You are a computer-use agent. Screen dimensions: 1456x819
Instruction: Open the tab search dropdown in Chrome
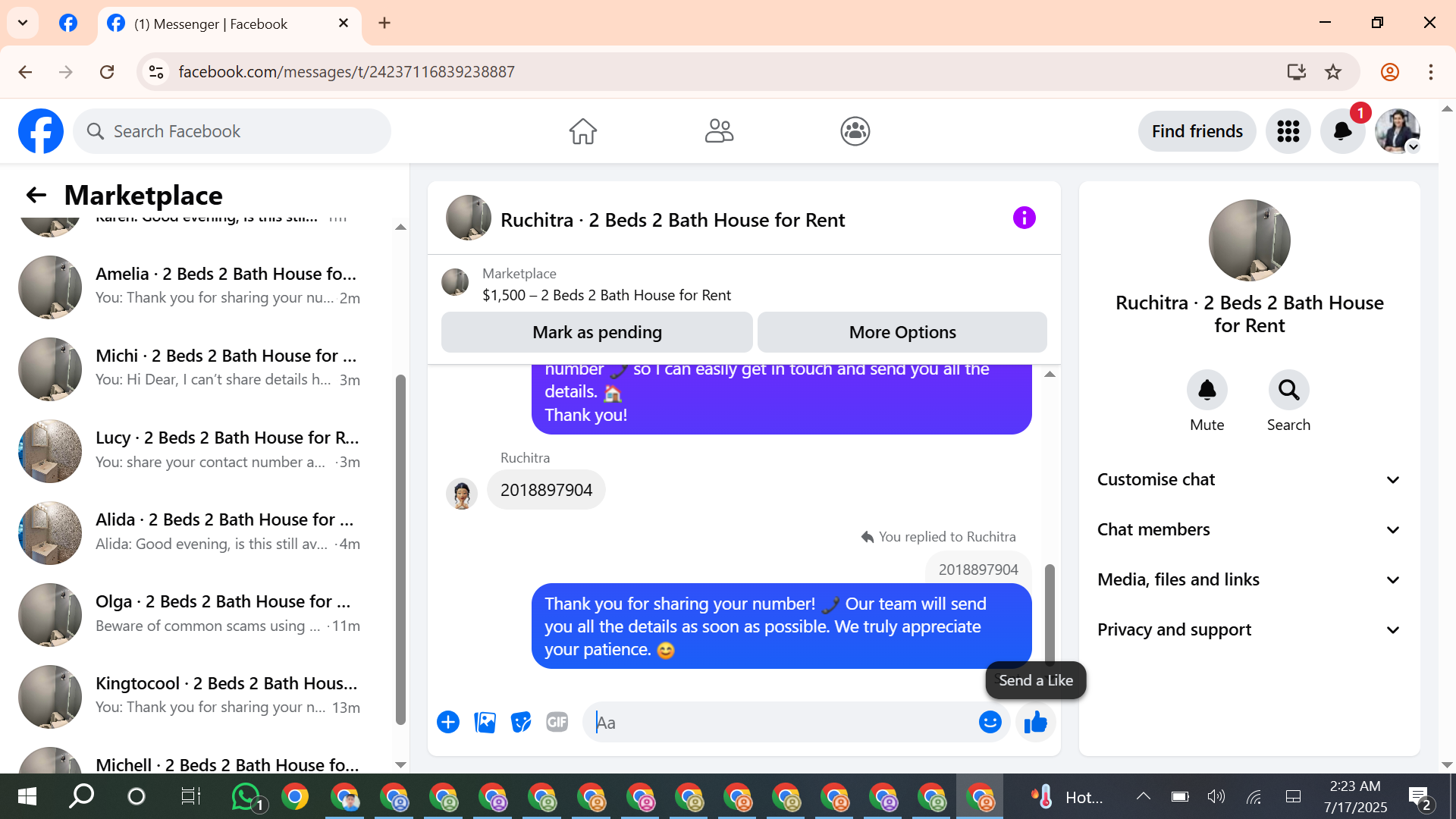pos(23,23)
